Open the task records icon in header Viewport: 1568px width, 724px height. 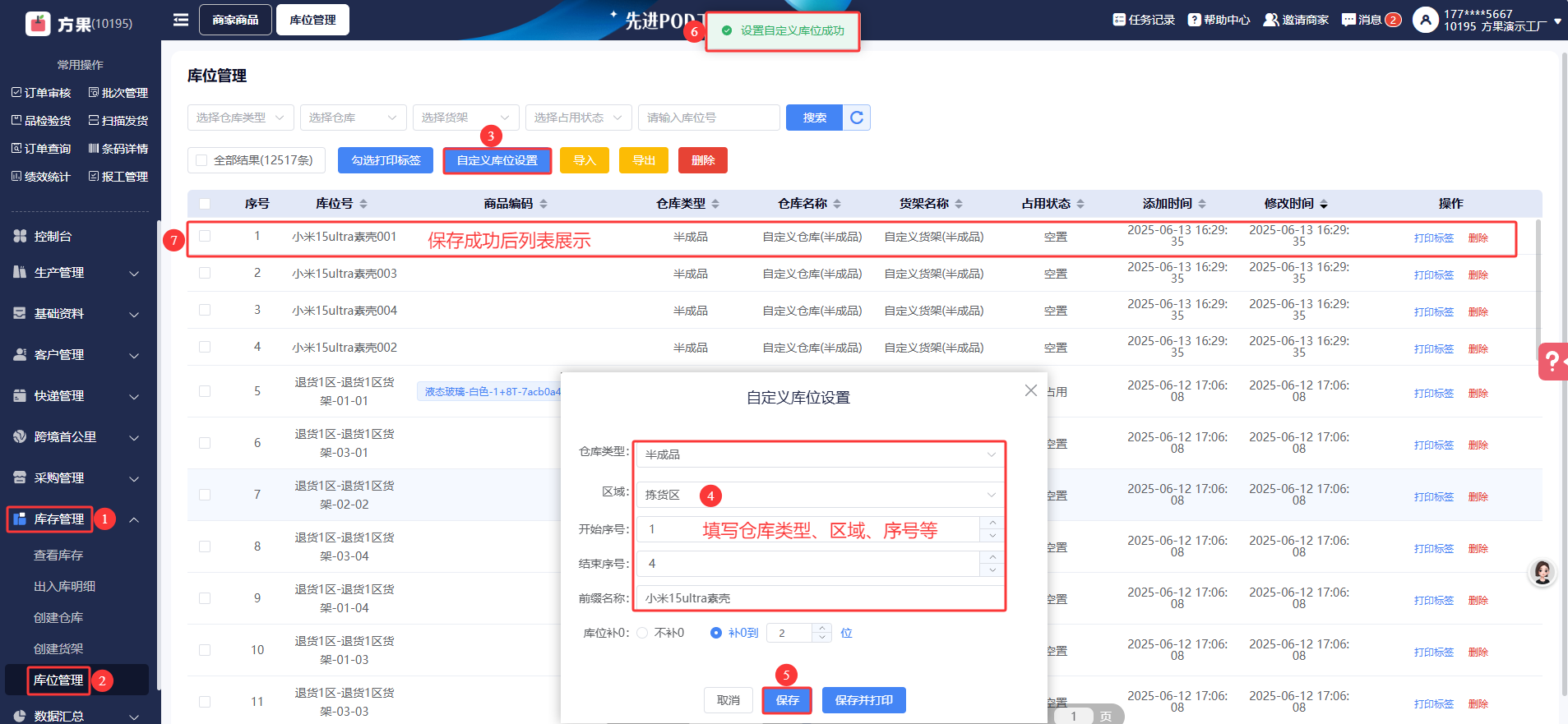[1119, 20]
